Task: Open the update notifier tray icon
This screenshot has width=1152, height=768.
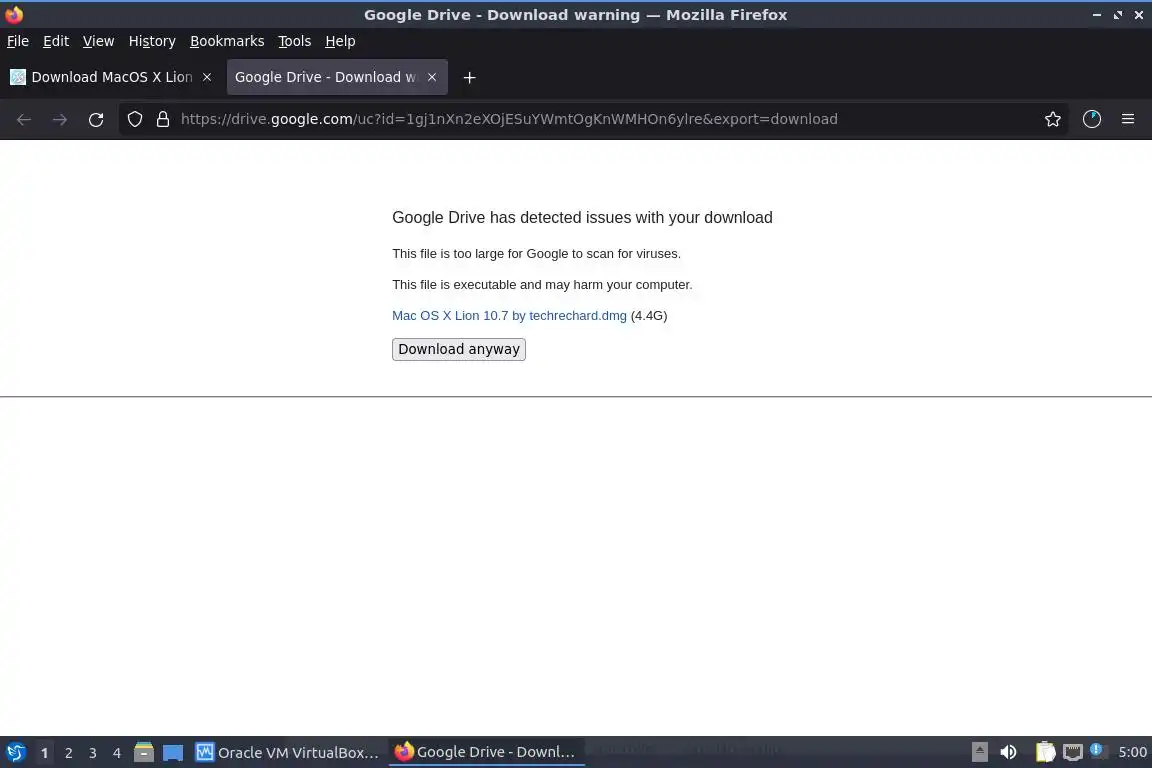Action: click(x=1096, y=750)
